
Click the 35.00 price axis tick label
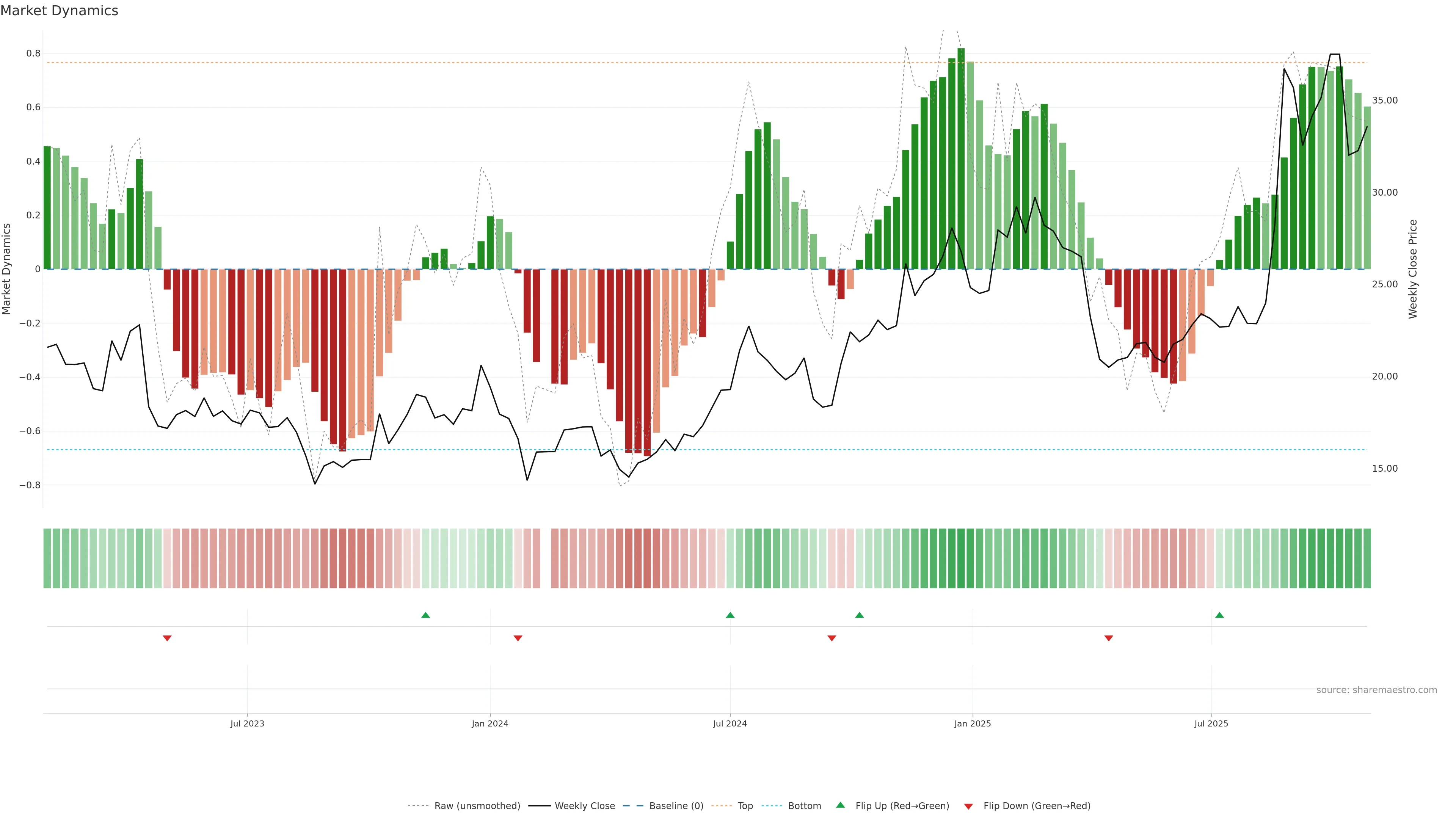tap(1384, 100)
